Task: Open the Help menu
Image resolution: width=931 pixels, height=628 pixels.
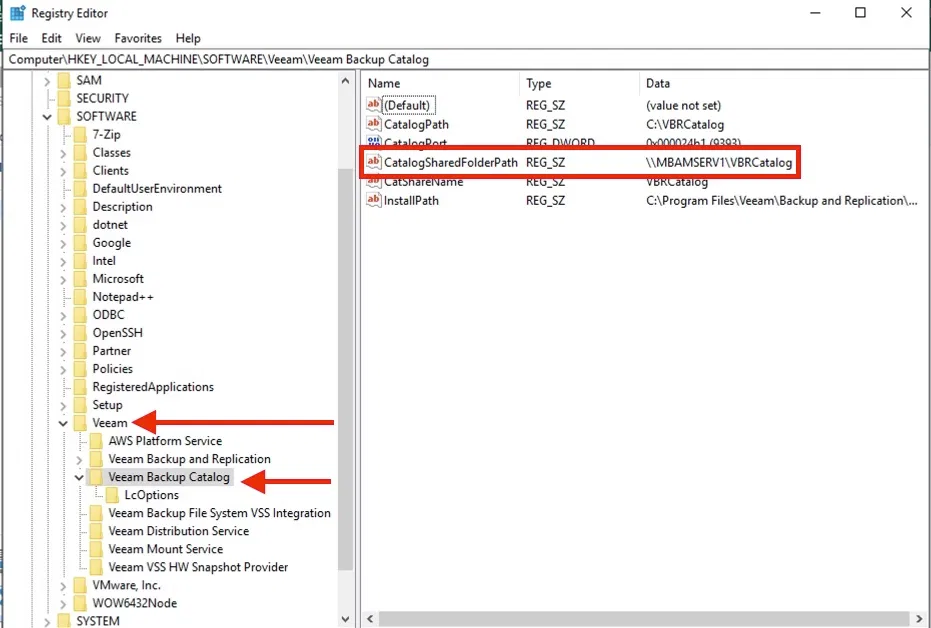Action: coord(188,38)
